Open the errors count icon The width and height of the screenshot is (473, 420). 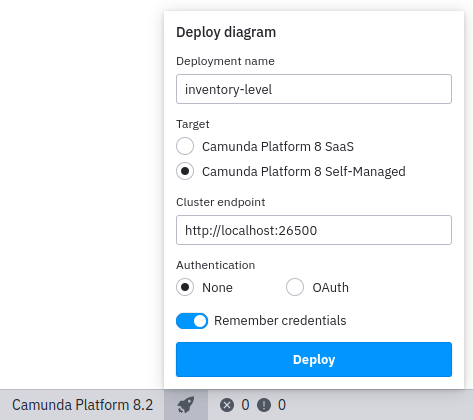point(227,405)
